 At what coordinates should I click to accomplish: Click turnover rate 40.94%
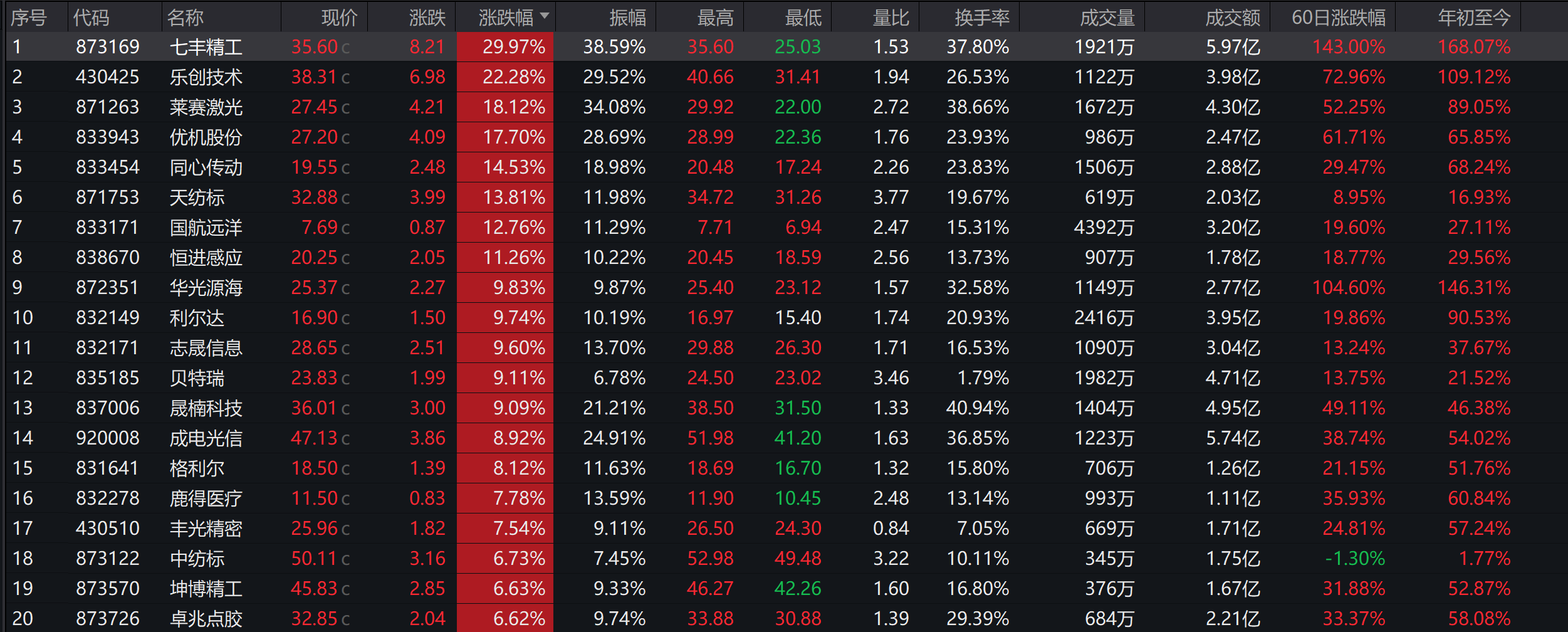coord(978,408)
